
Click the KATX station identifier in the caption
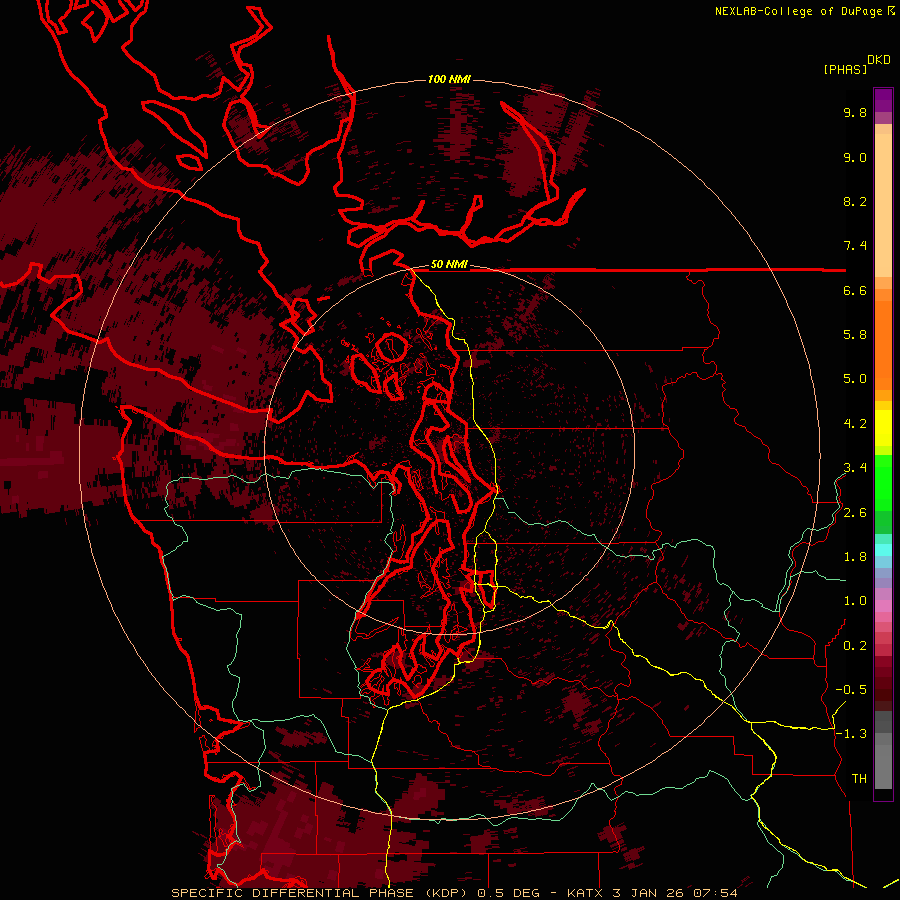585,893
